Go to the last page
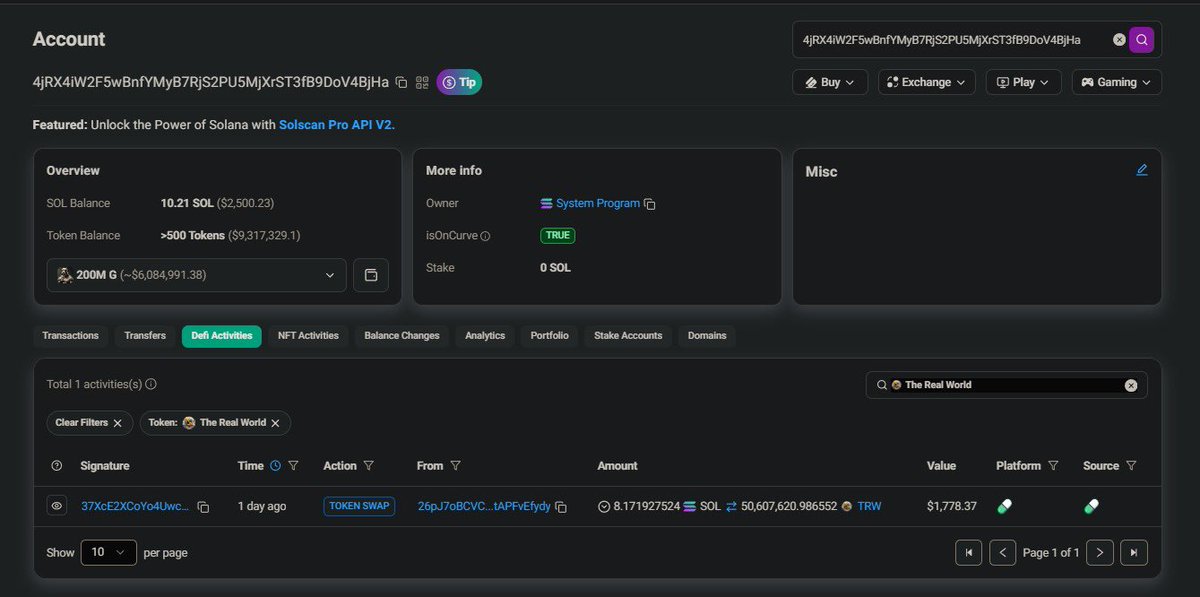 [x=1134, y=552]
